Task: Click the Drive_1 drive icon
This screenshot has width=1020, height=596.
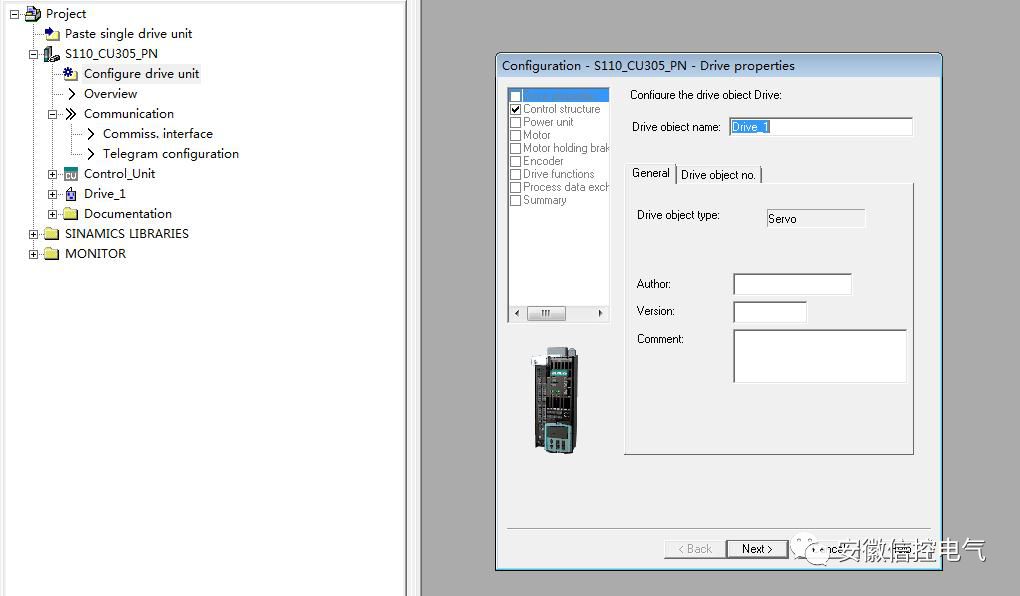Action: tap(71, 194)
